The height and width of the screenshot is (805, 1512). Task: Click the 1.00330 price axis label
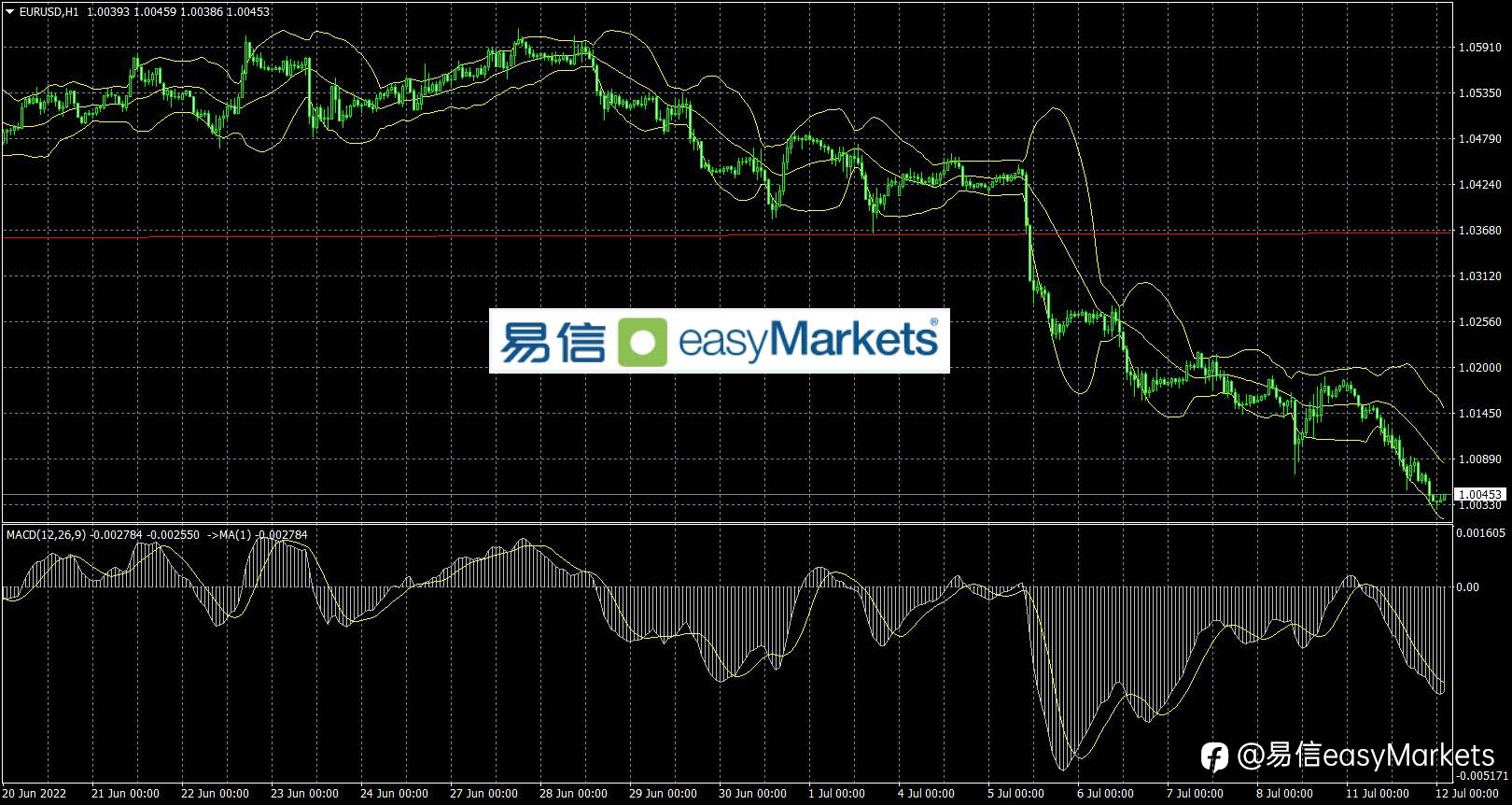[1480, 505]
